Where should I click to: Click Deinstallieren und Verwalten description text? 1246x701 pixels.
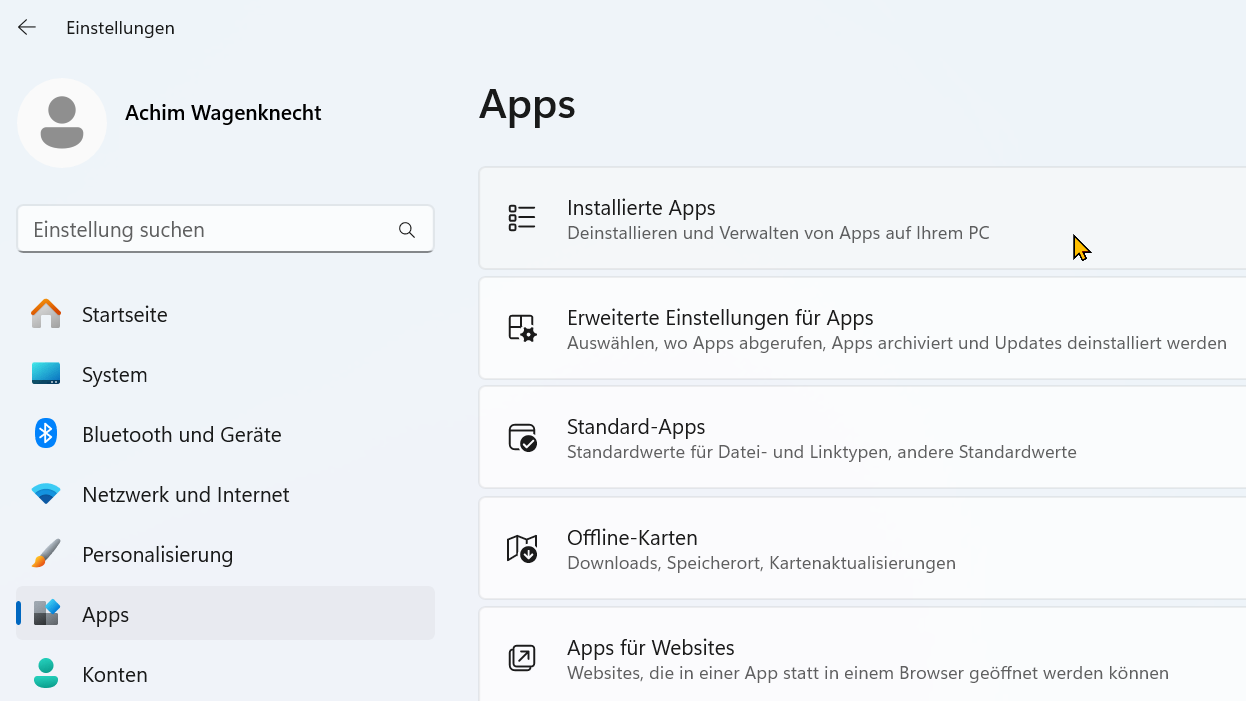click(x=778, y=233)
